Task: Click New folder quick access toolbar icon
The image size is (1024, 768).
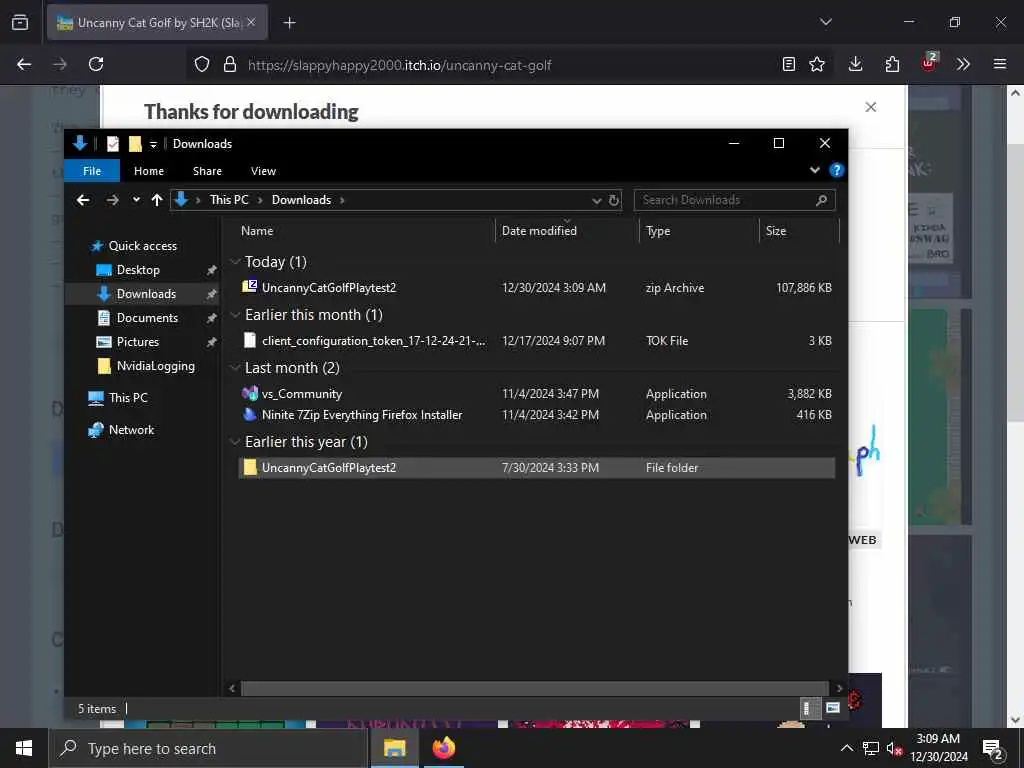Action: click(135, 144)
